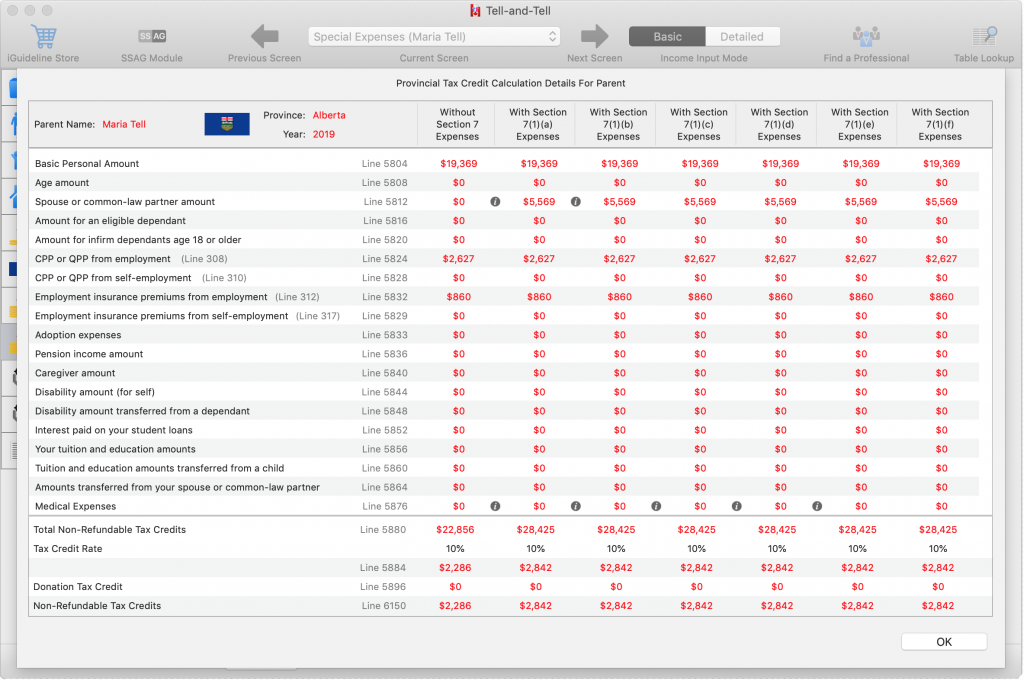The height and width of the screenshot is (680, 1024).
Task: Click Alberta flag icon
Action: 227,124
